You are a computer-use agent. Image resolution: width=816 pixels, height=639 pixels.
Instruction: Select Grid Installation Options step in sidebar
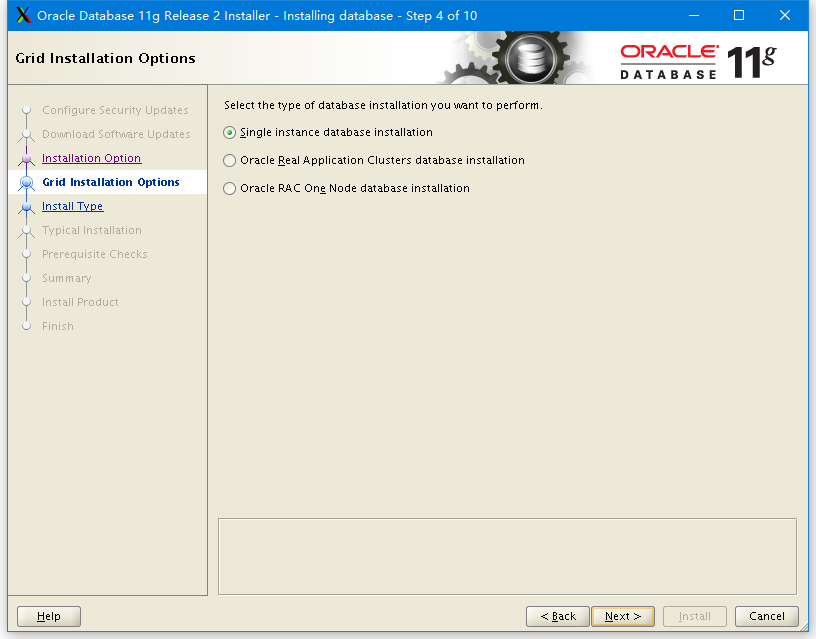(111, 182)
